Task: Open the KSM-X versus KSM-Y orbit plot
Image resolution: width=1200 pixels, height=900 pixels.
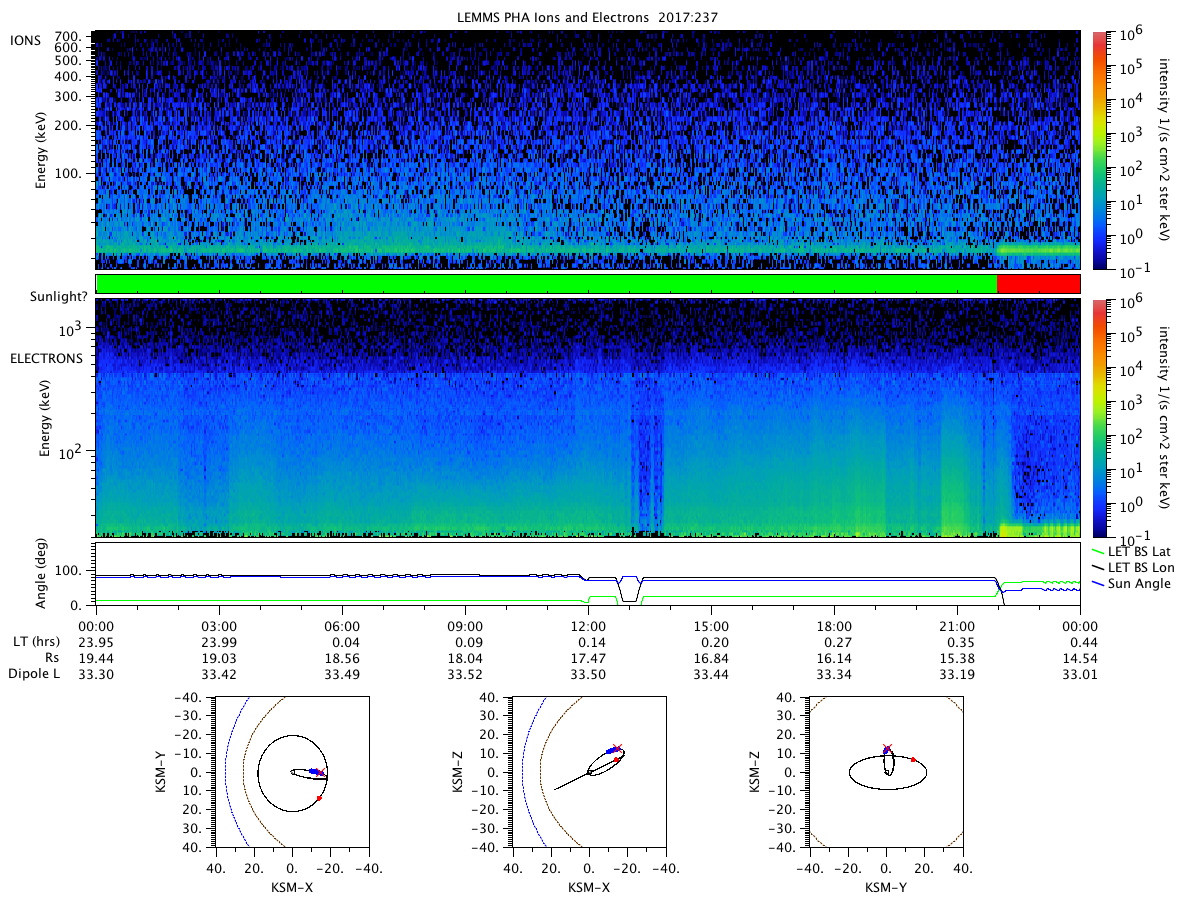Action: click(x=291, y=772)
